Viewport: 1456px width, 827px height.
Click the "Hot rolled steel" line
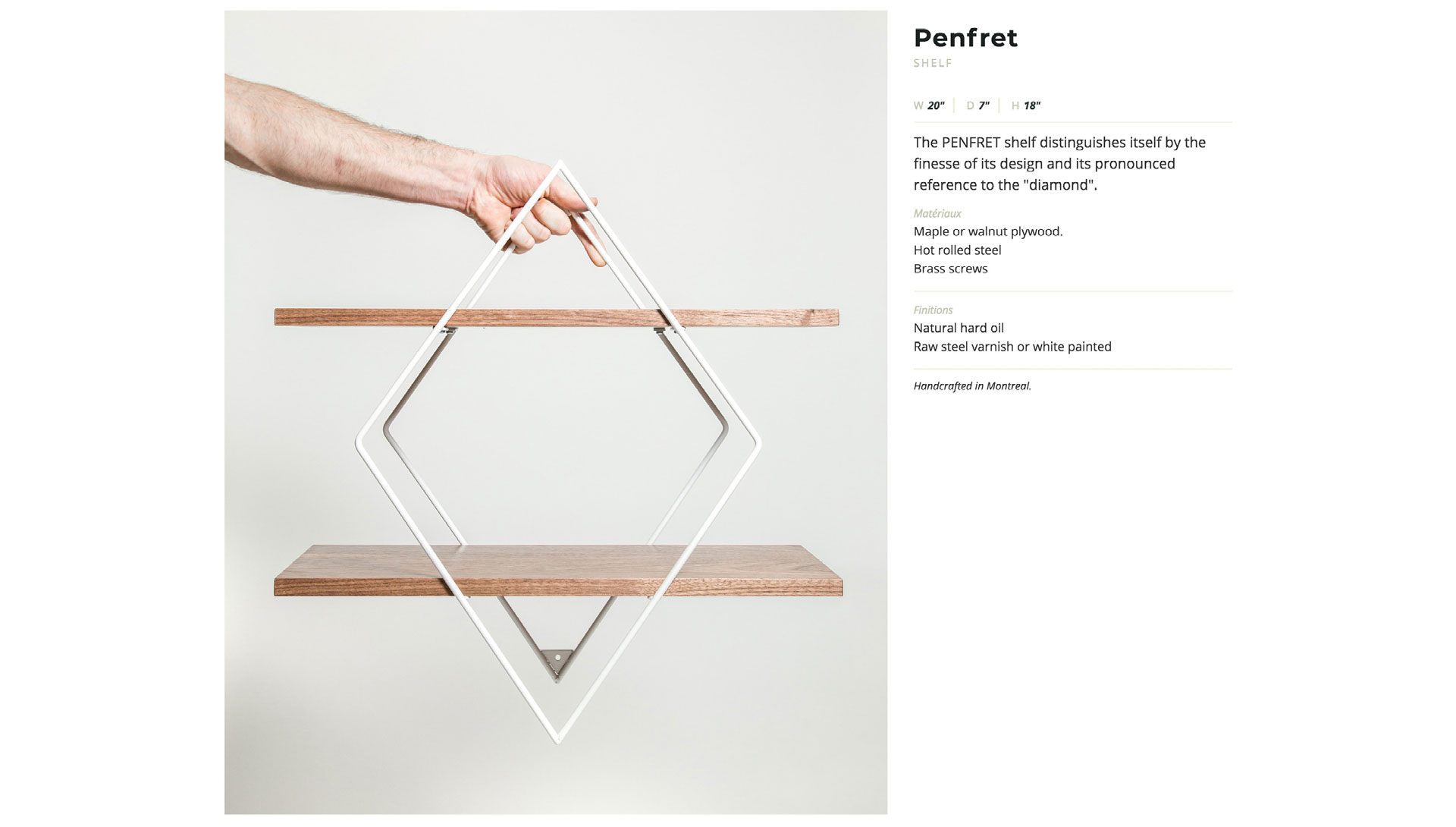[957, 250]
